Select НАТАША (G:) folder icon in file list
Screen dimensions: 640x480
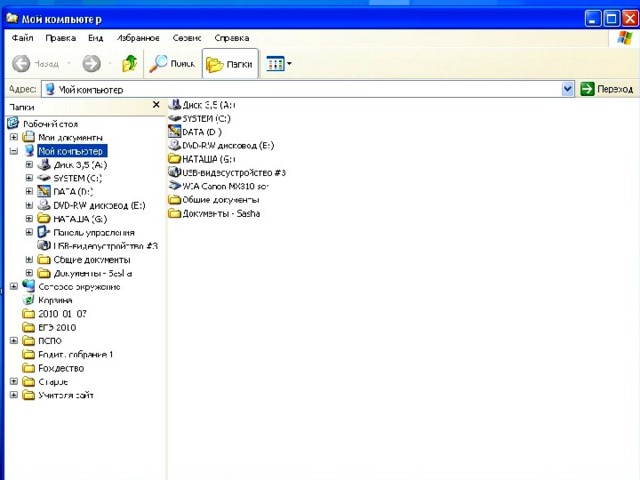point(175,159)
